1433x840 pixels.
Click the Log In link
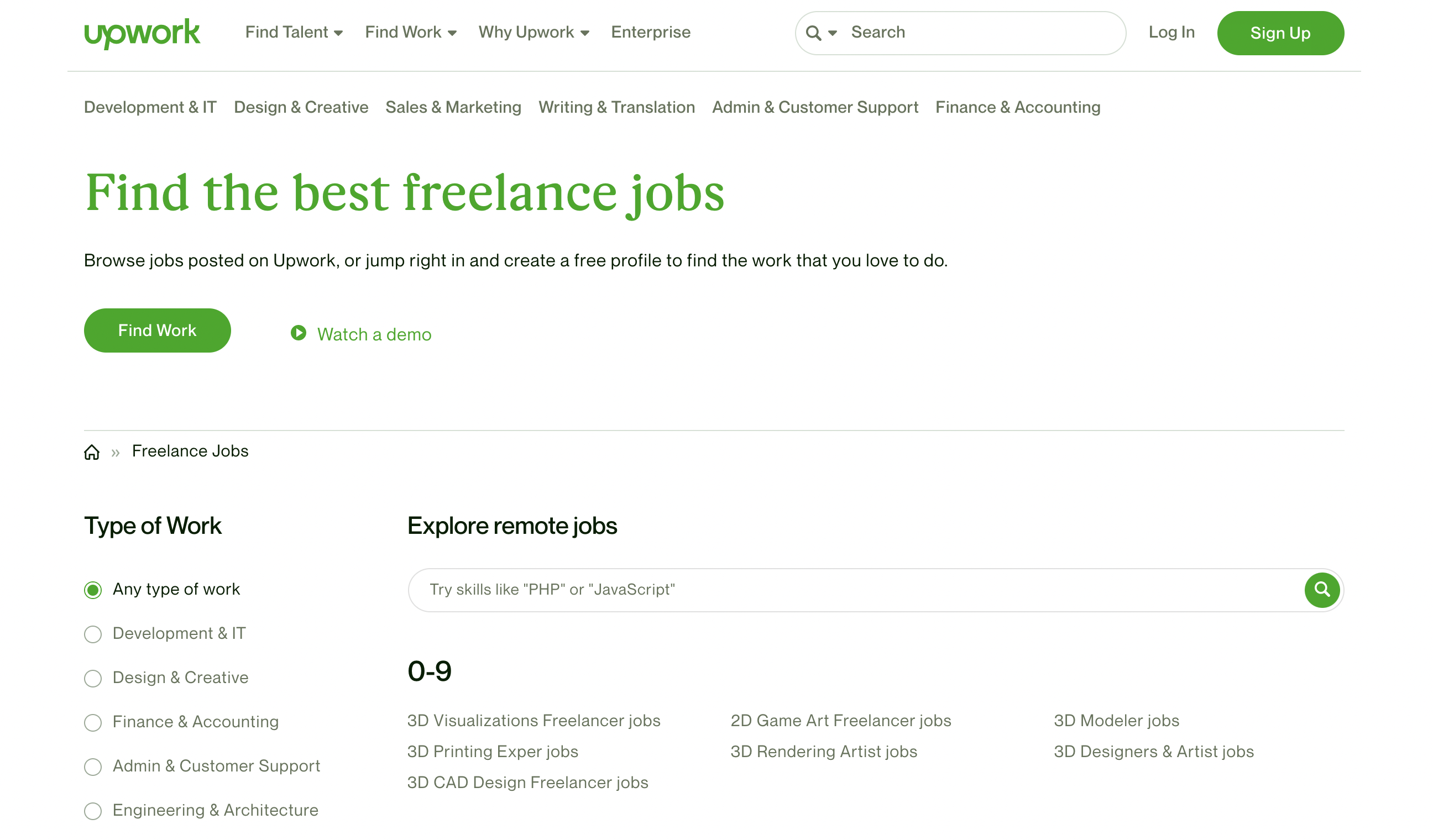click(1171, 33)
